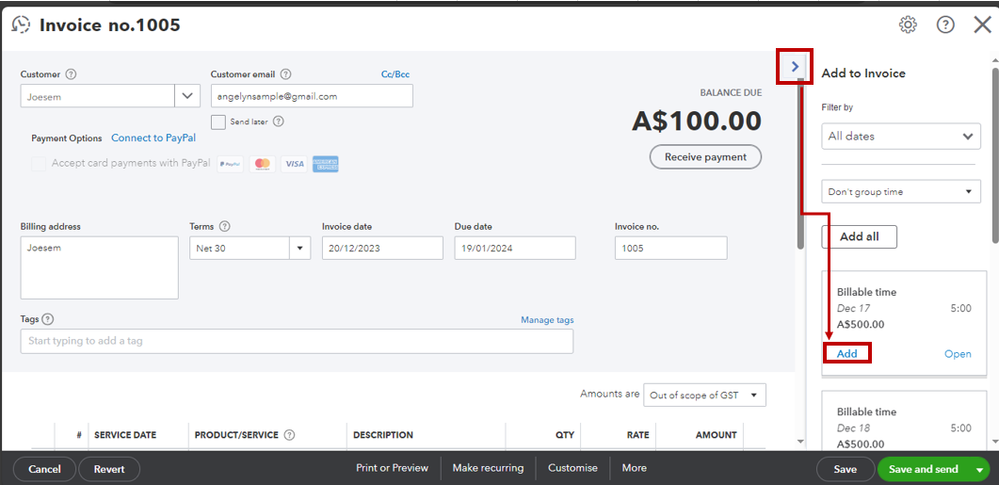Open the Customise option
The height and width of the screenshot is (485, 999).
pos(573,468)
